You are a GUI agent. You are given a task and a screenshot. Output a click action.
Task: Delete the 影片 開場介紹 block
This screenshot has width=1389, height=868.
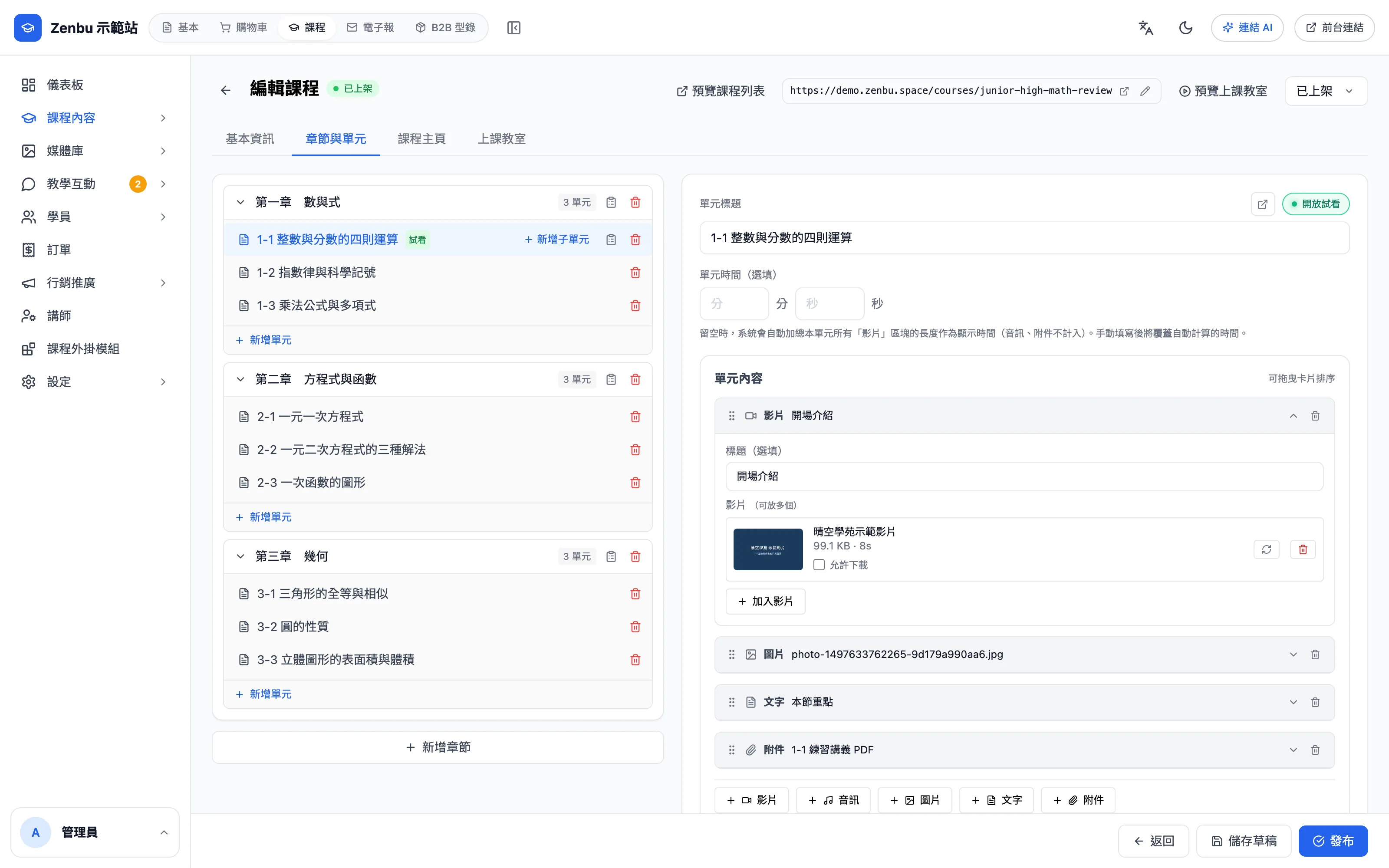1315,416
